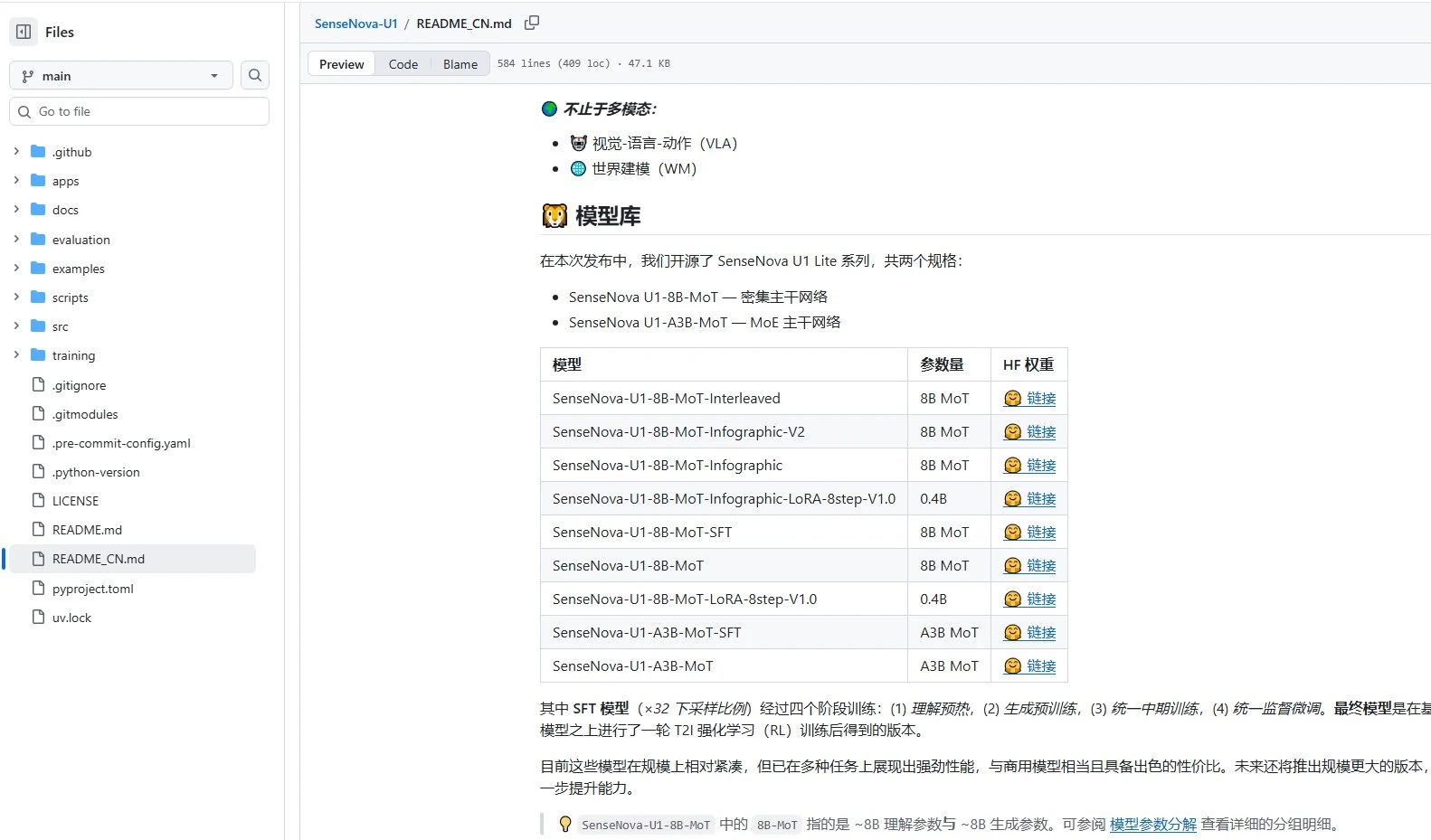Expand the examples folder chevron
The height and width of the screenshot is (840, 1431).
coord(16,268)
